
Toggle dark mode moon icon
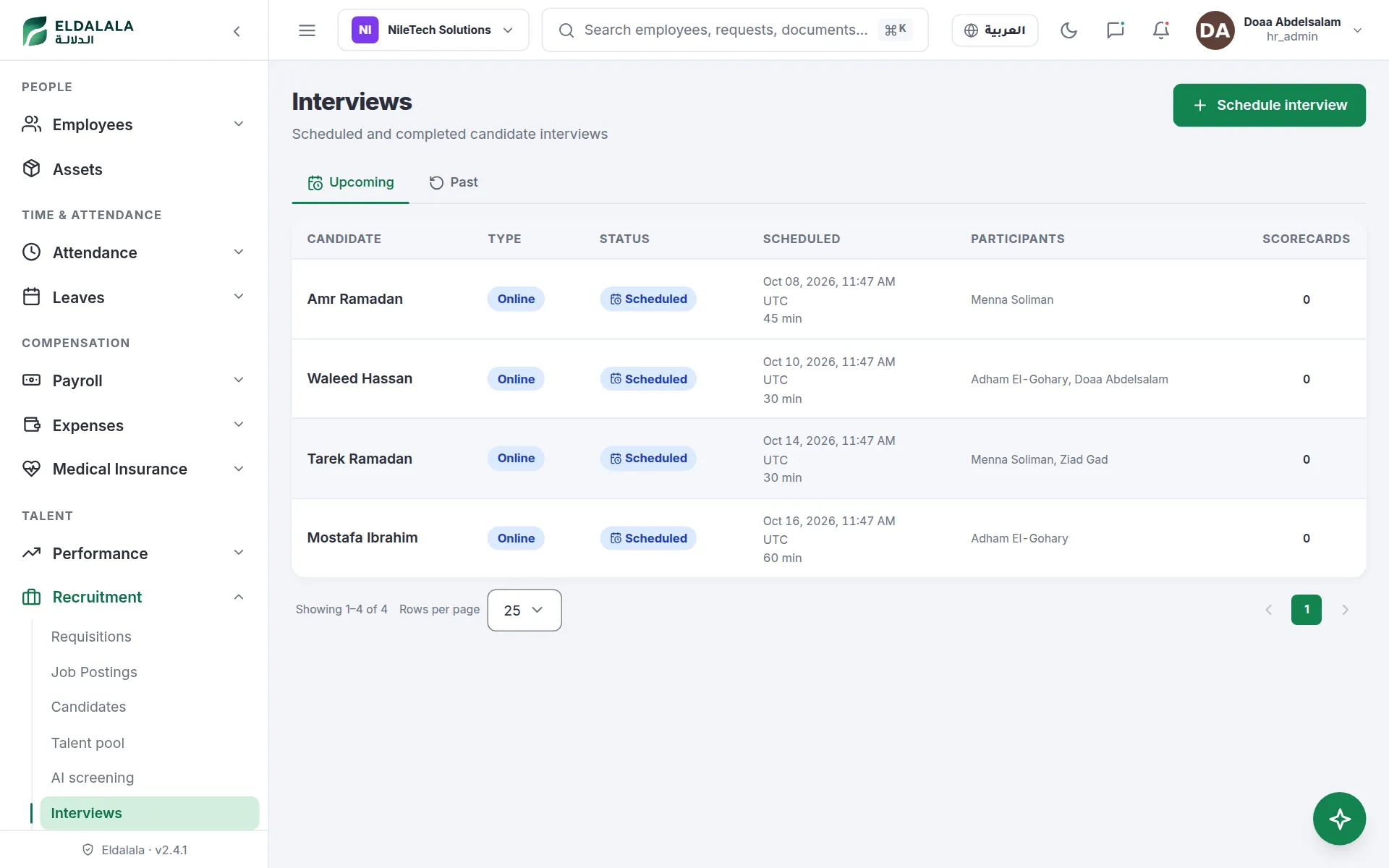click(1069, 30)
